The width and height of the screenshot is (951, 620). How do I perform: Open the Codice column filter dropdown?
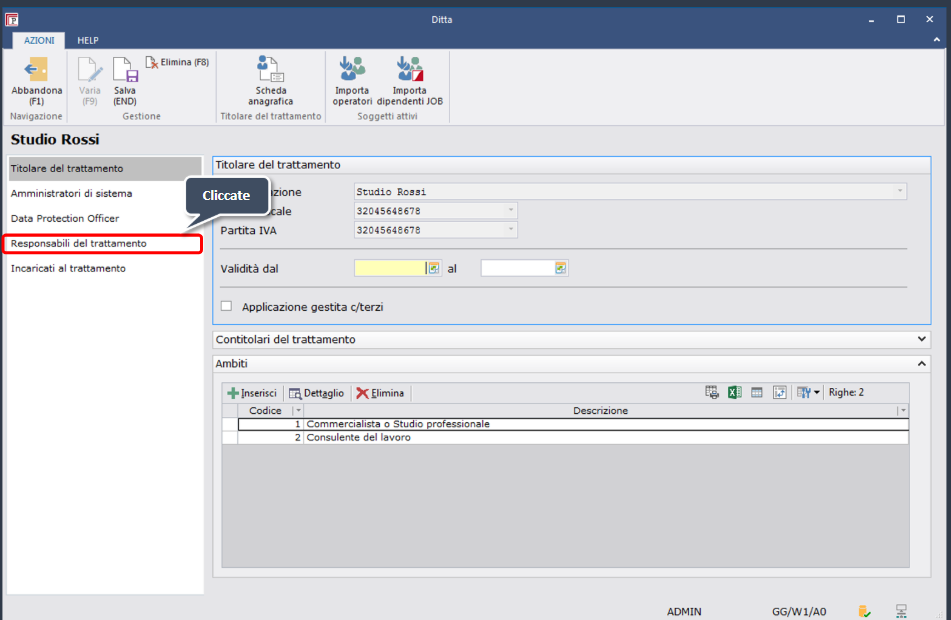pyautogui.click(x=298, y=411)
